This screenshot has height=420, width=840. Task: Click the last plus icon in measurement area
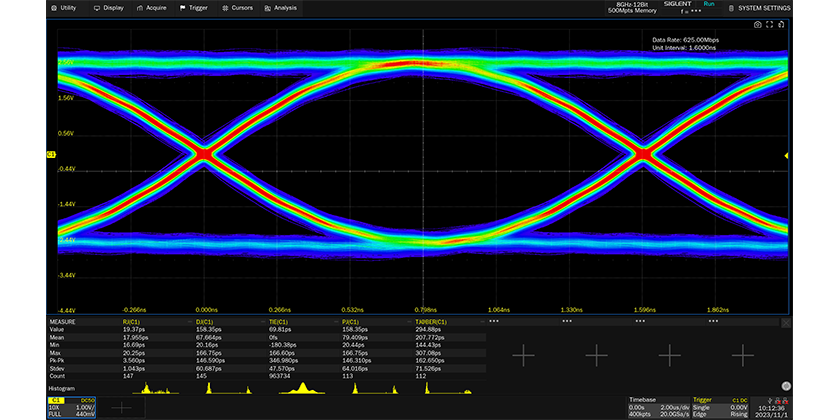(x=742, y=354)
